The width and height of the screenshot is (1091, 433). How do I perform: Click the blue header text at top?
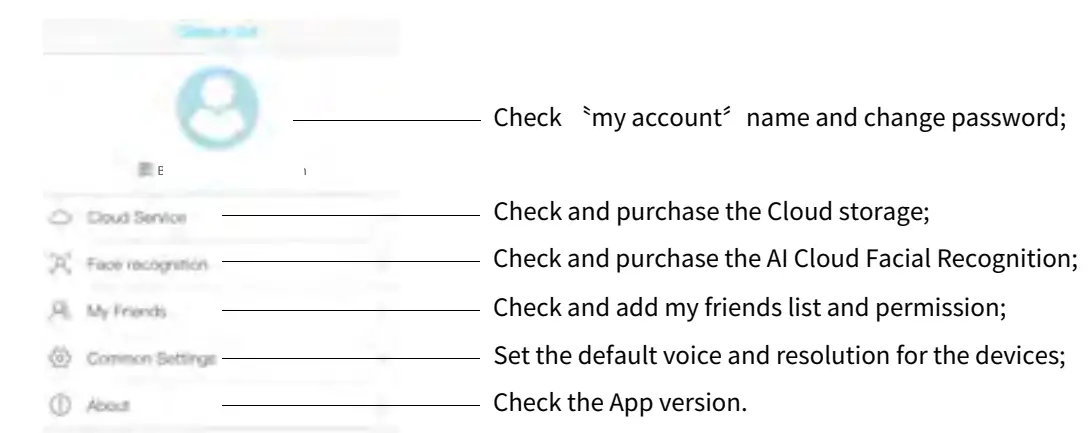[x=217, y=32]
